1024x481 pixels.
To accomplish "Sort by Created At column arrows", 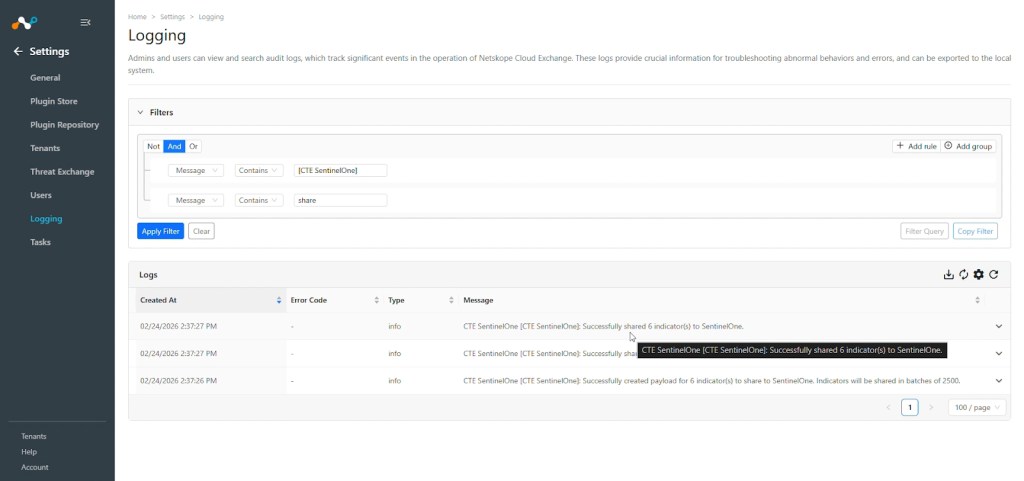I will point(279,300).
